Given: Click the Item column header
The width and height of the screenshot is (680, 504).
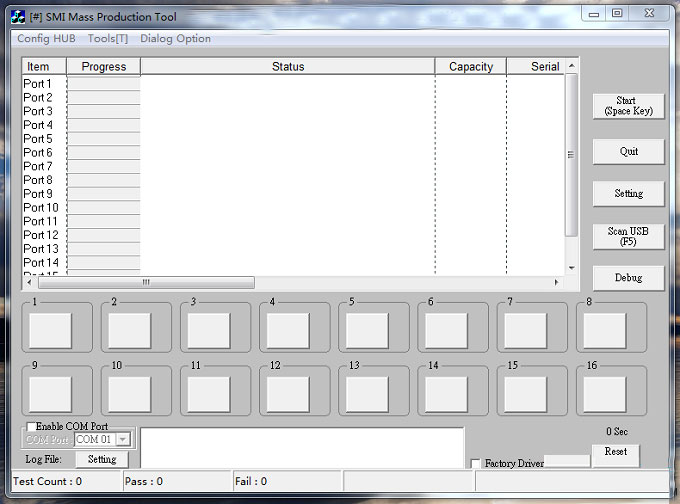Looking at the screenshot, I should click(44, 66).
